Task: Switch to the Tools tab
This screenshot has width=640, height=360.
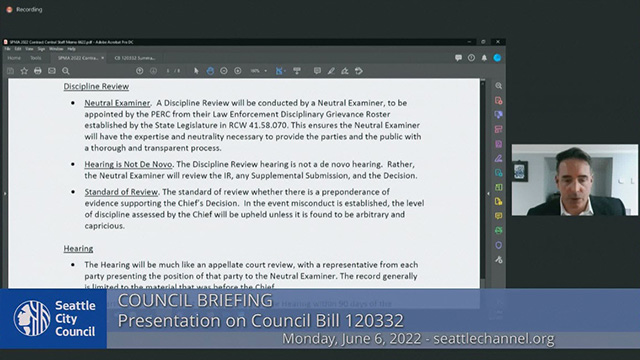Action: click(x=36, y=58)
